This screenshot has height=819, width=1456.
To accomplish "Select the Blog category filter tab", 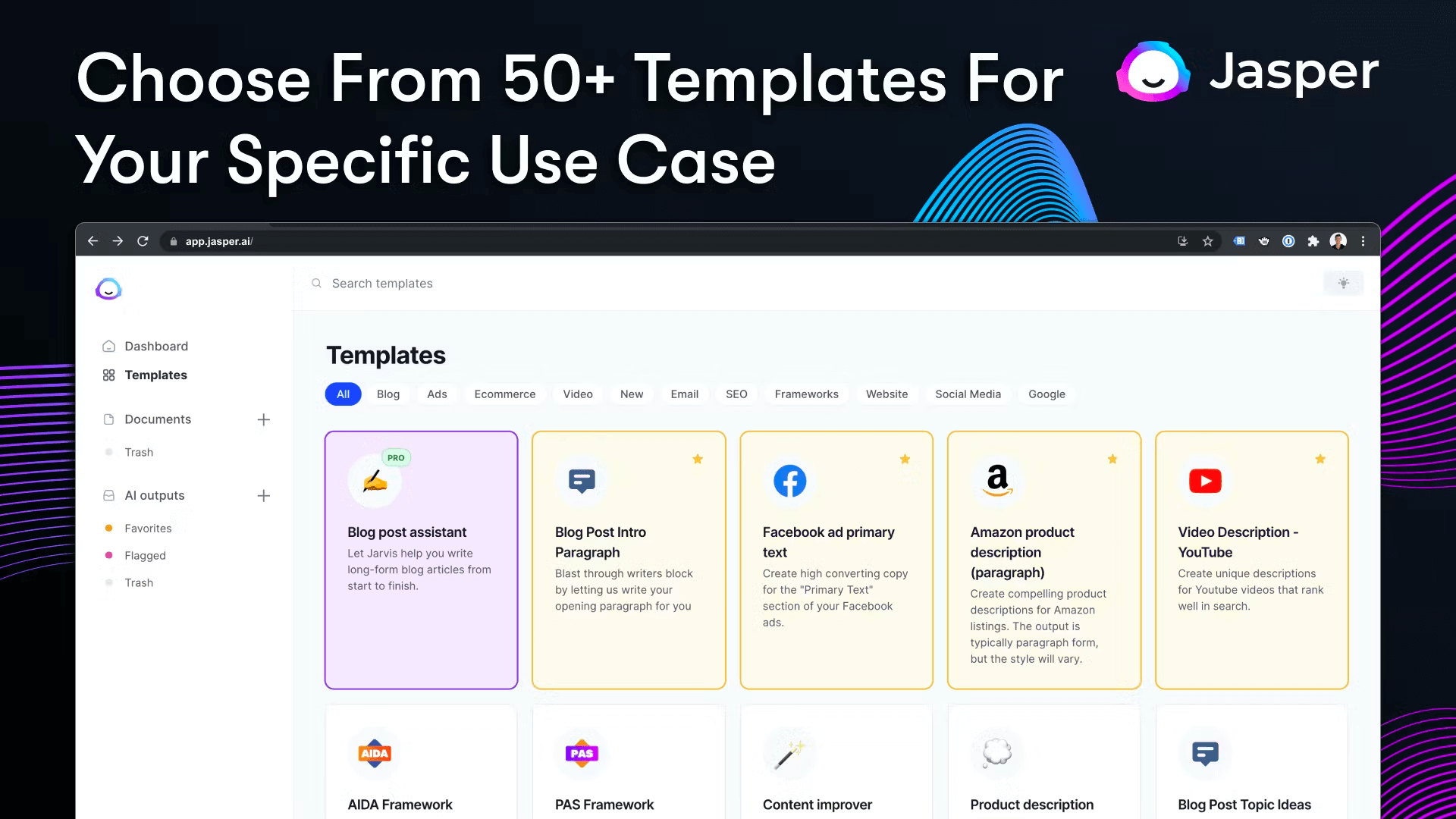I will 388,393.
